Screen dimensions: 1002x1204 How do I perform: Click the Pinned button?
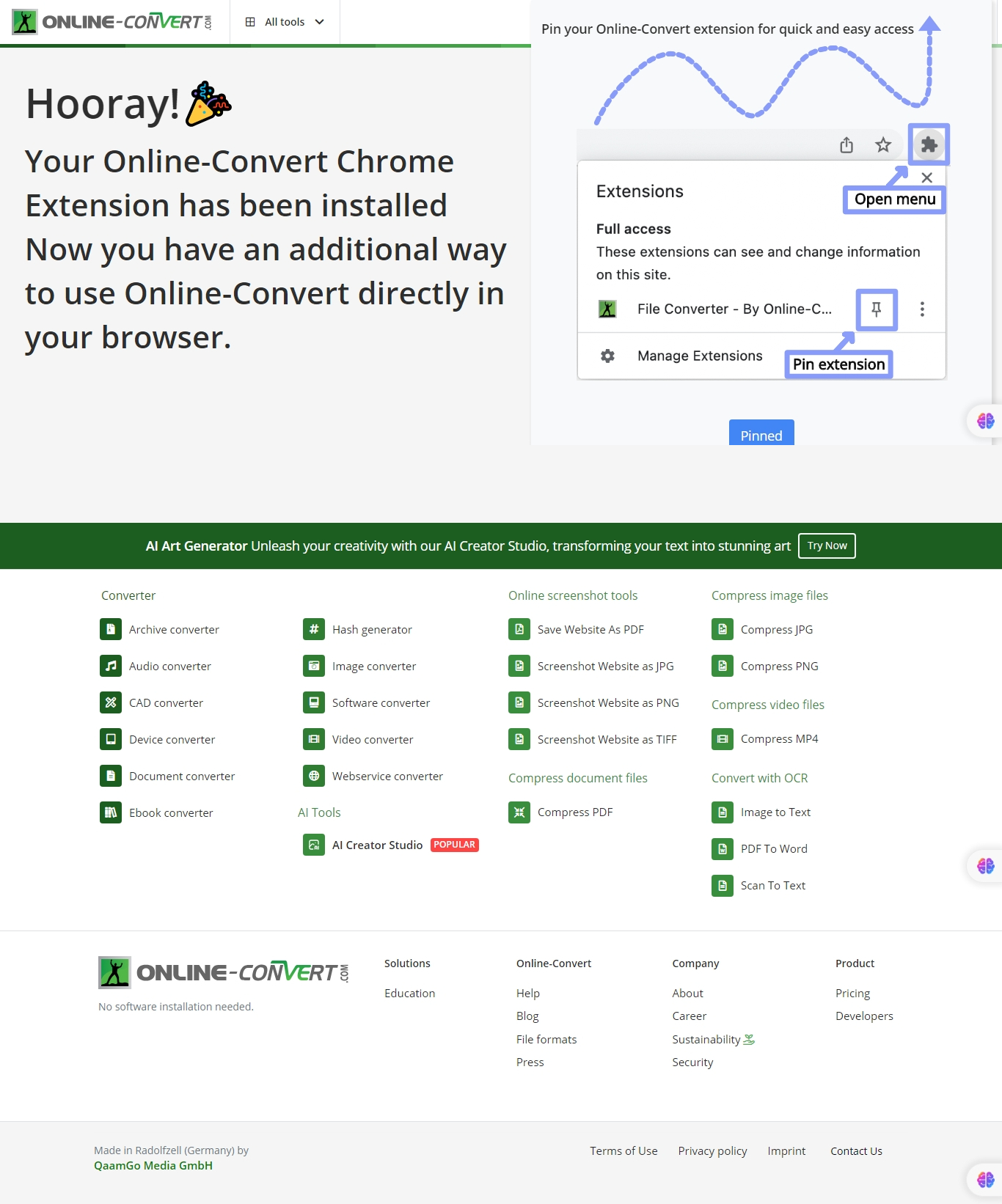pyautogui.click(x=761, y=433)
